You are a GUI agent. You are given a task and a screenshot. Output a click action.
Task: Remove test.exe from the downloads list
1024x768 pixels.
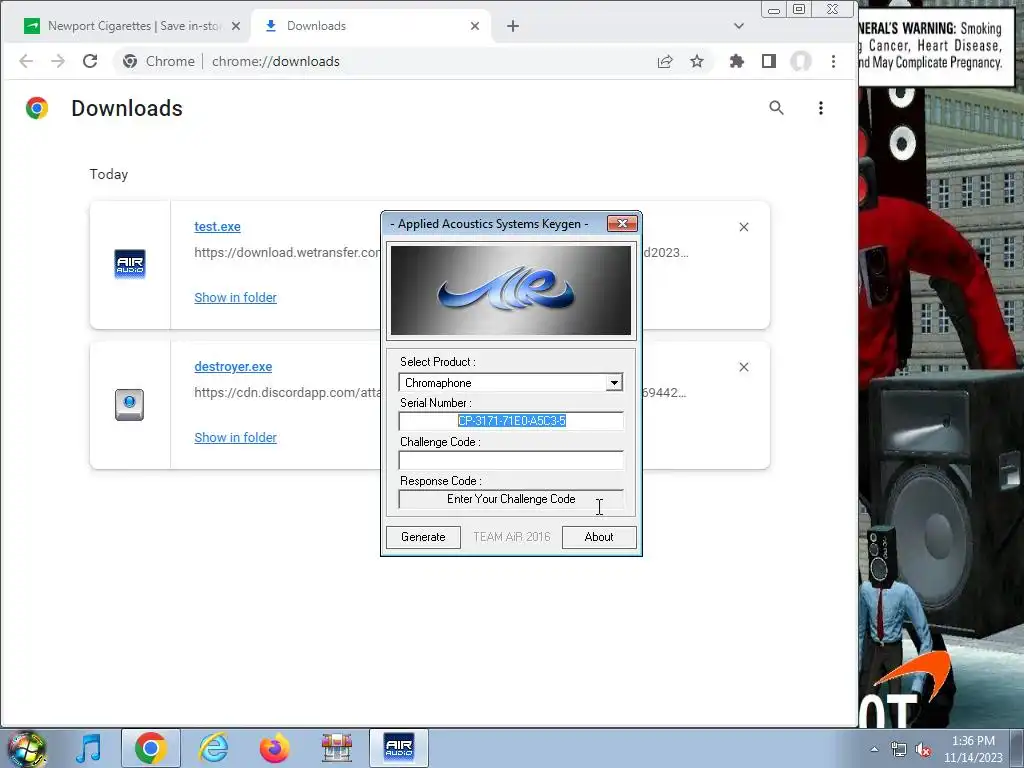point(744,227)
